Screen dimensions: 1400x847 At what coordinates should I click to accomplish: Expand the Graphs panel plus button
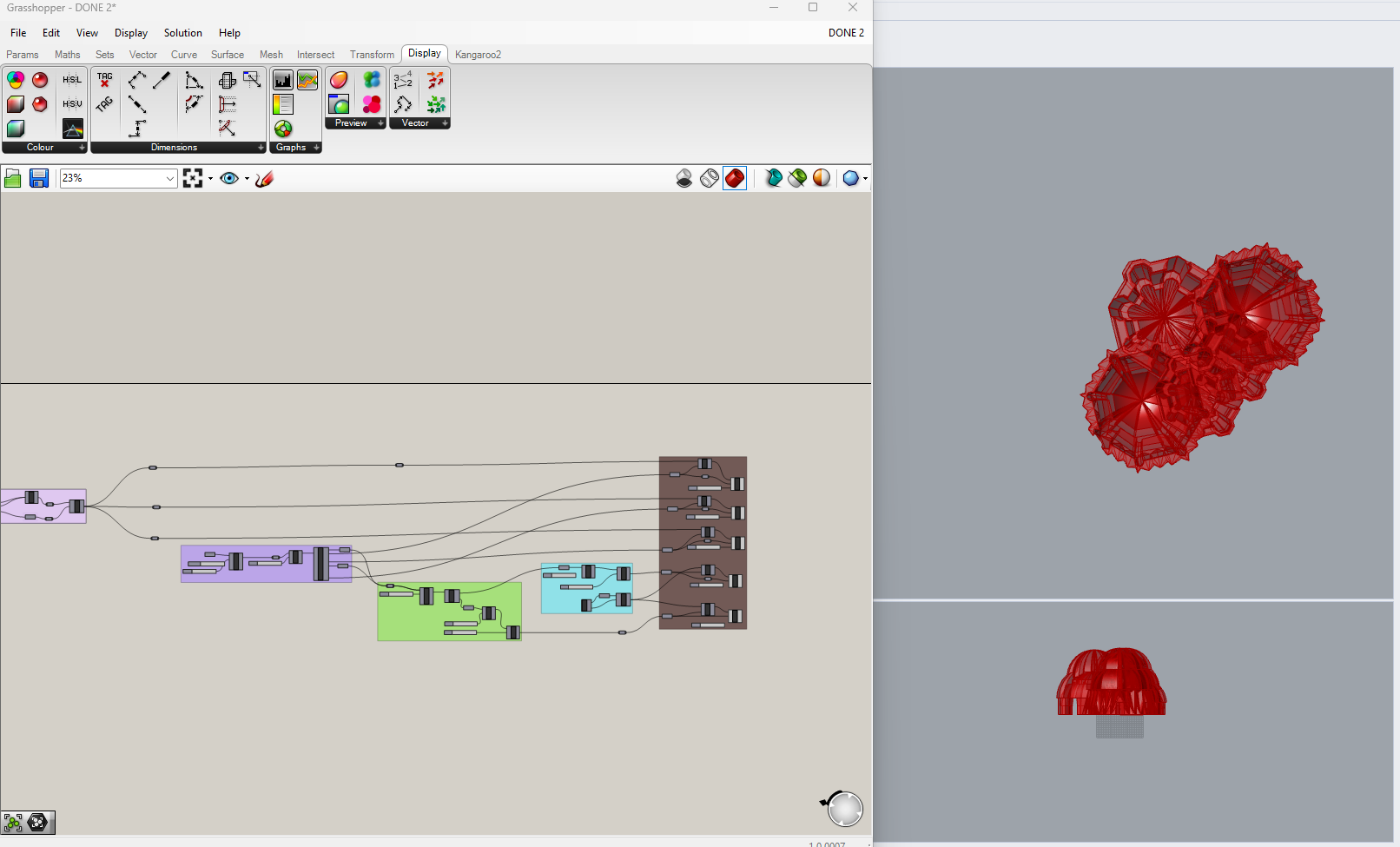pos(316,148)
